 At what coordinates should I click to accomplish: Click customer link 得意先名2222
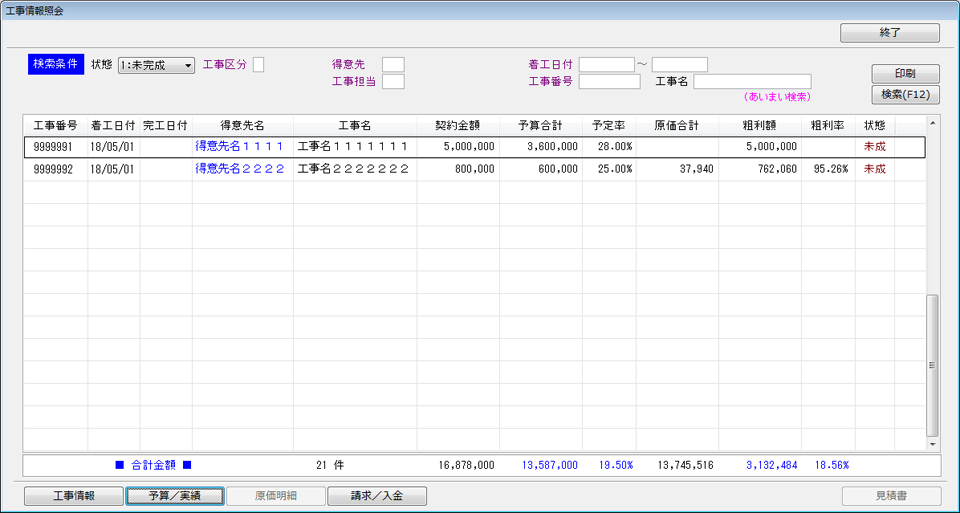pos(239,169)
